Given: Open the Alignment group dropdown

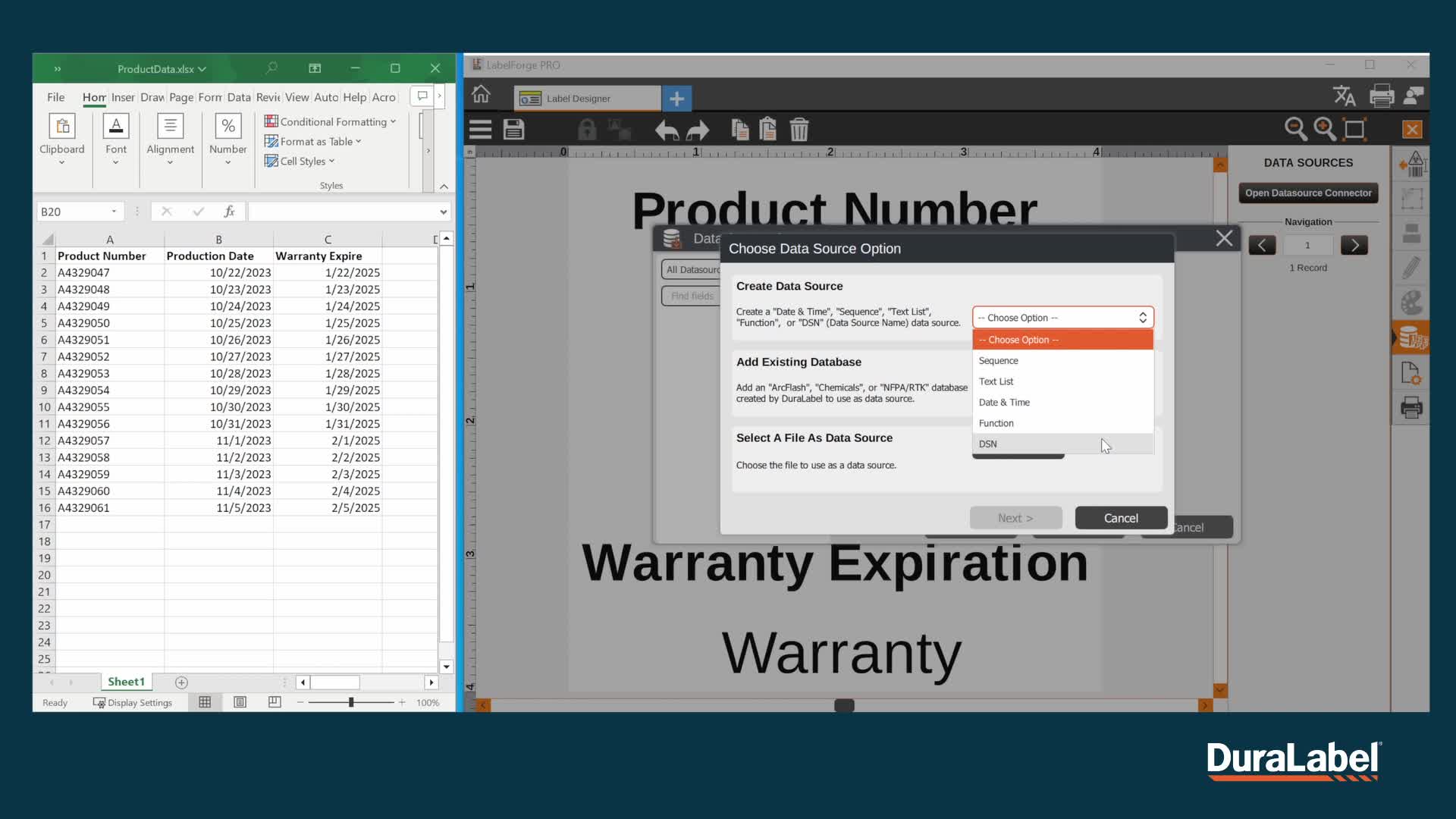Looking at the screenshot, I should point(171,162).
